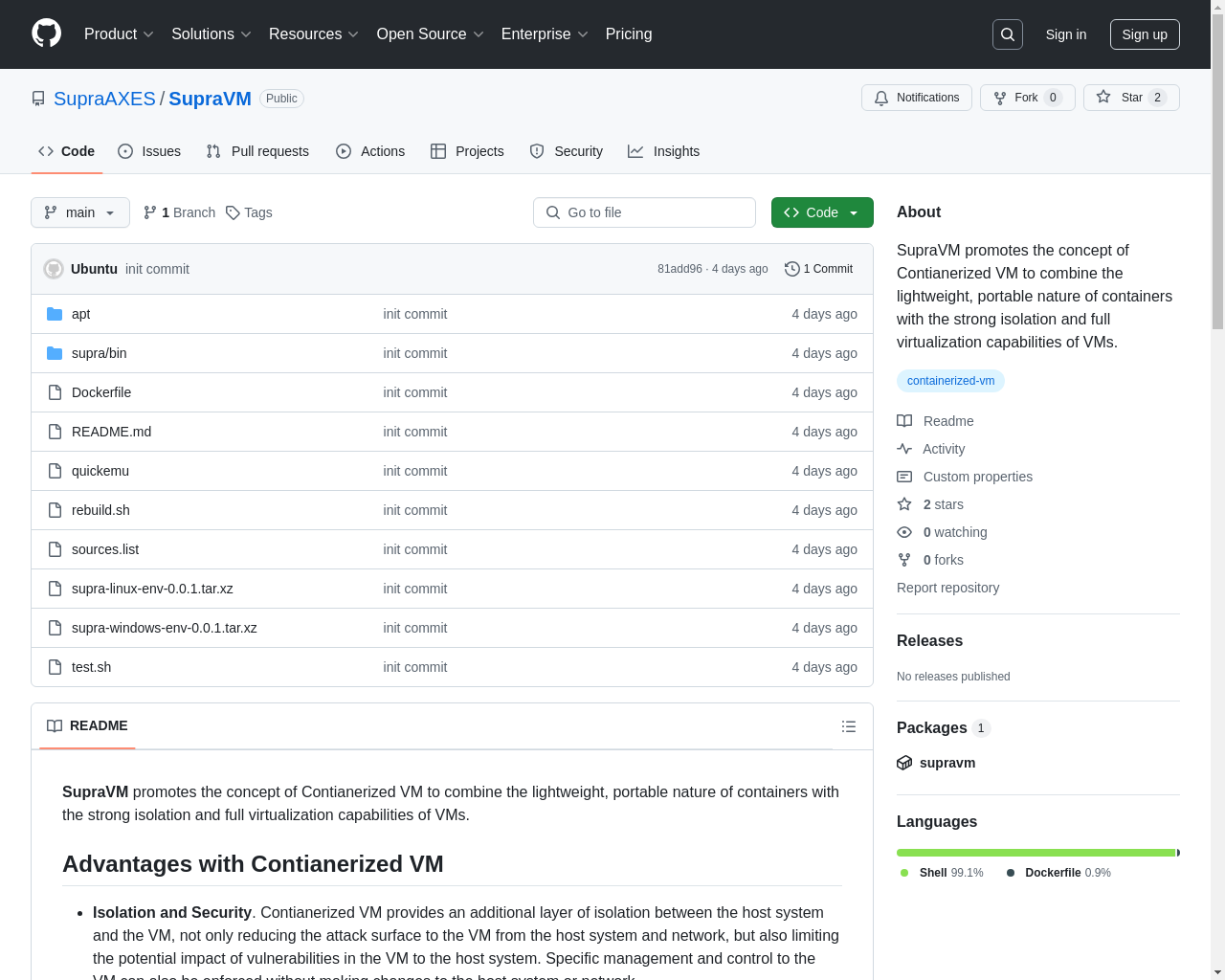The width and height of the screenshot is (1225, 980).
Task: Open supra-linux-env-0.0.1.tar.xz file
Action: click(152, 589)
